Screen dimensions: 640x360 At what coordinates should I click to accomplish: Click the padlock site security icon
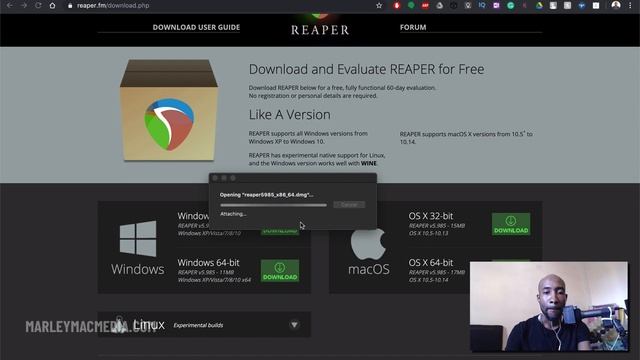click(70, 6)
